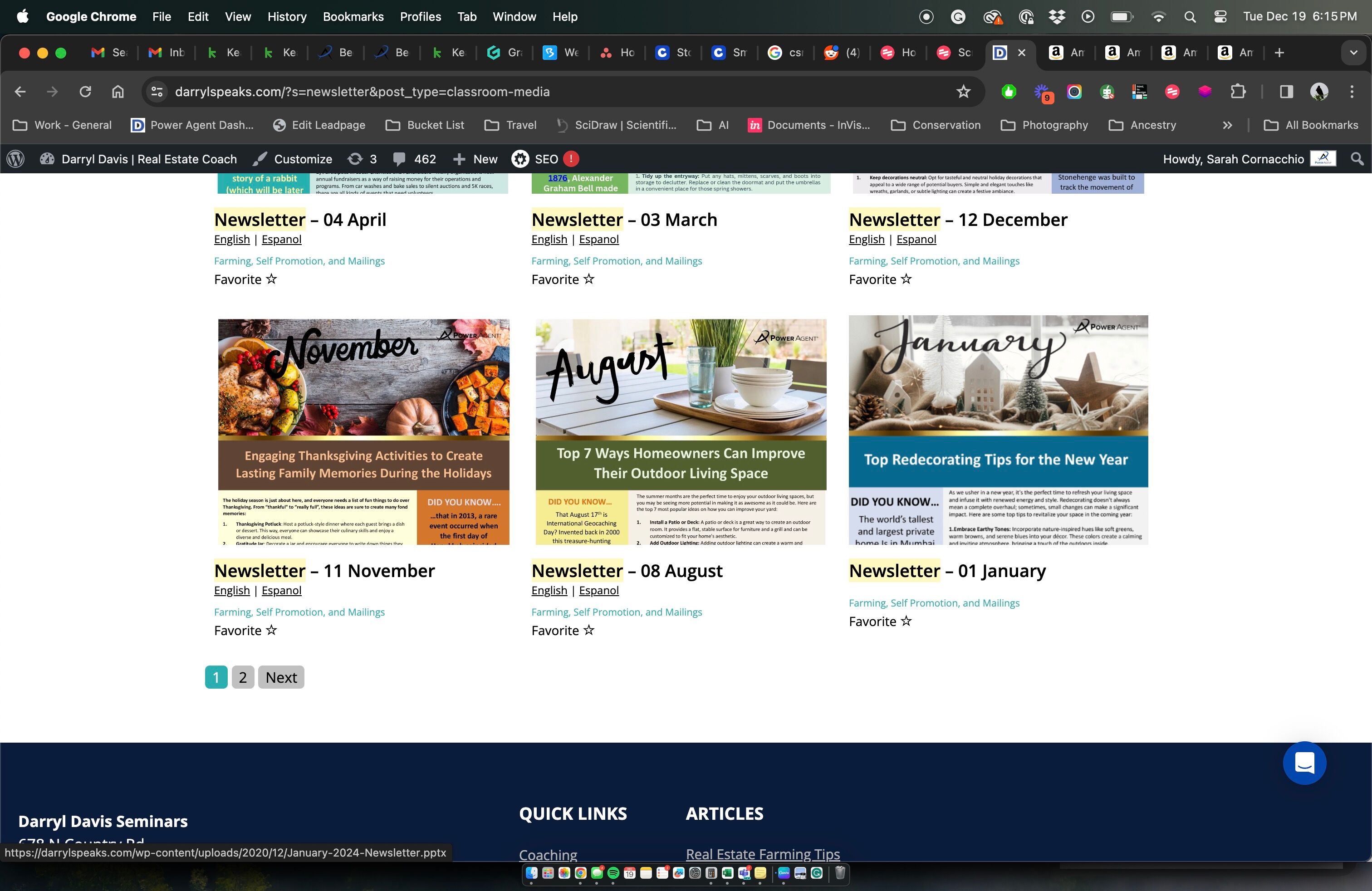Favorite the Newsletter 04 April star
Image resolution: width=1372 pixels, height=891 pixels.
coord(271,279)
